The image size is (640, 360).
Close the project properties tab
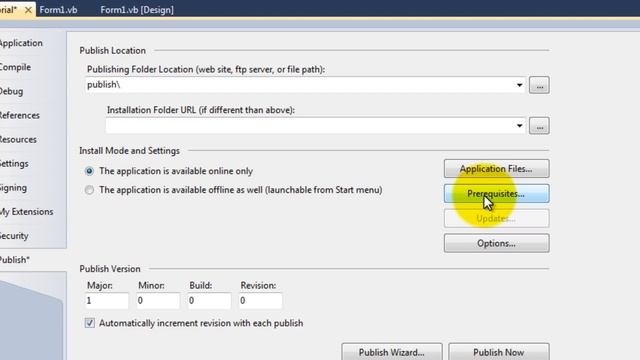point(28,10)
